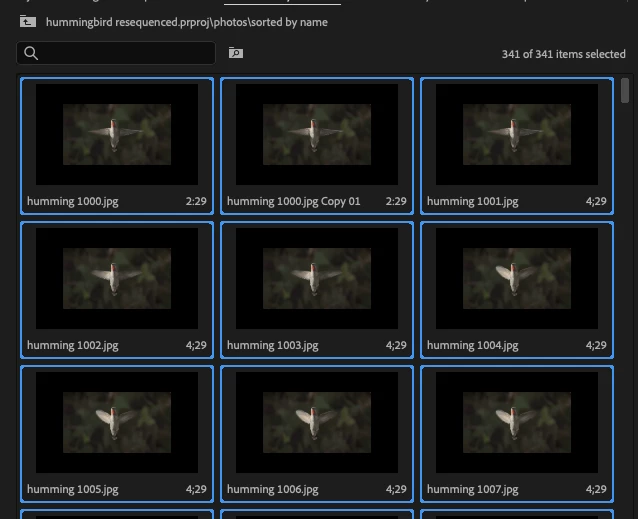Image resolution: width=638 pixels, height=519 pixels.
Task: Focus the bin search field
Action: click(x=116, y=53)
